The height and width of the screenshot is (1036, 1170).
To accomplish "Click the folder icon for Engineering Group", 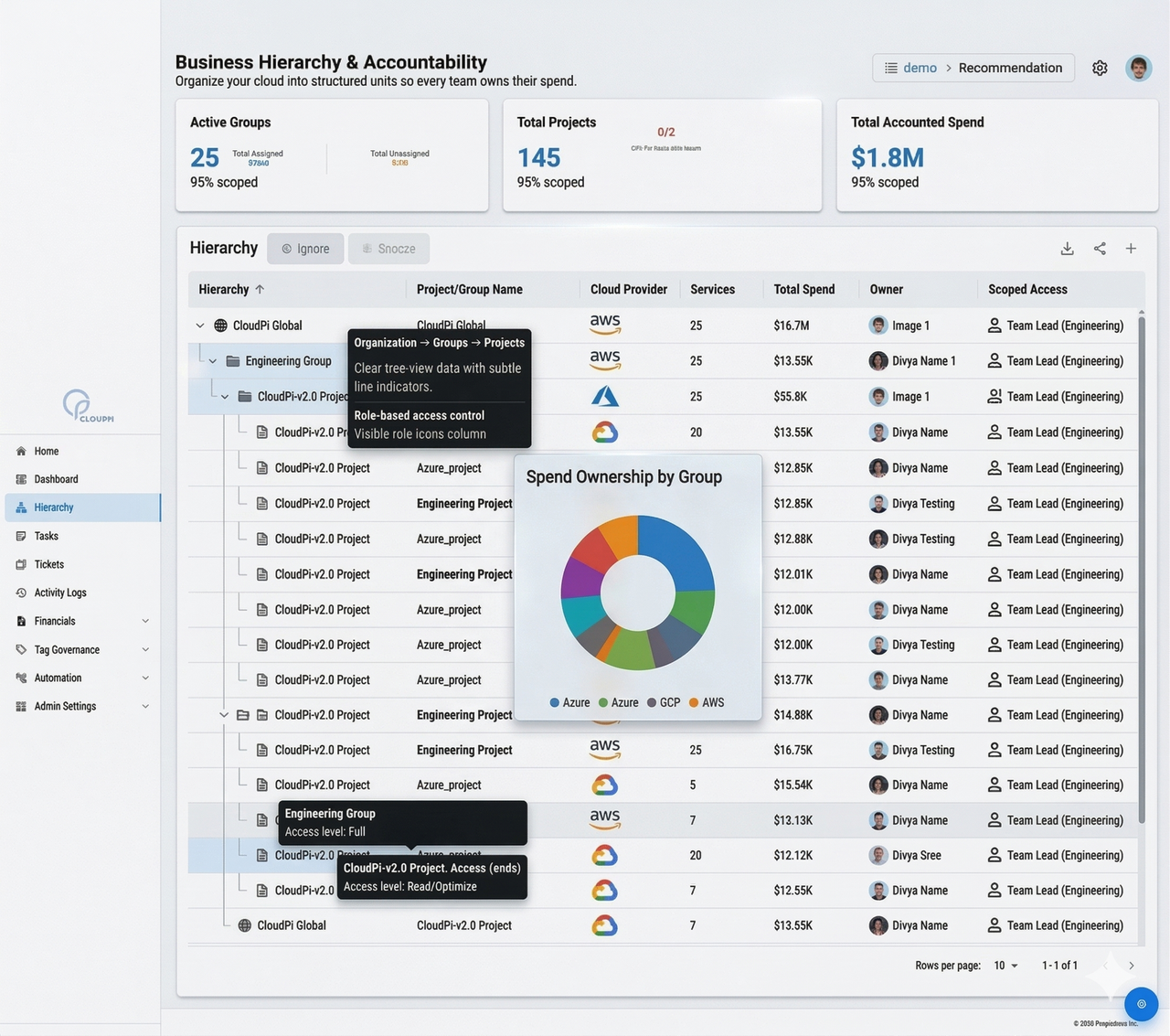I will click(x=233, y=361).
